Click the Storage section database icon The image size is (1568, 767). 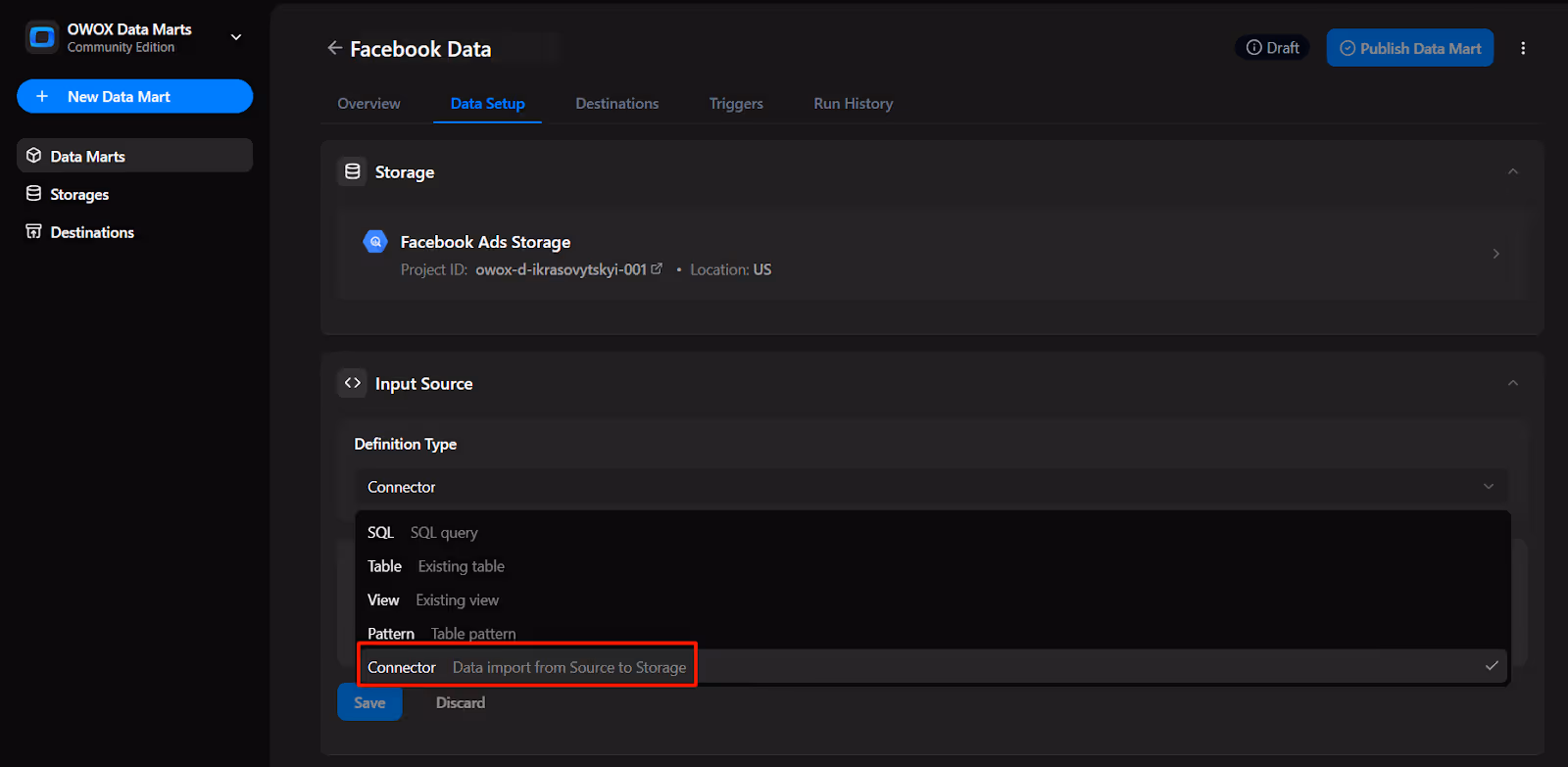point(353,171)
